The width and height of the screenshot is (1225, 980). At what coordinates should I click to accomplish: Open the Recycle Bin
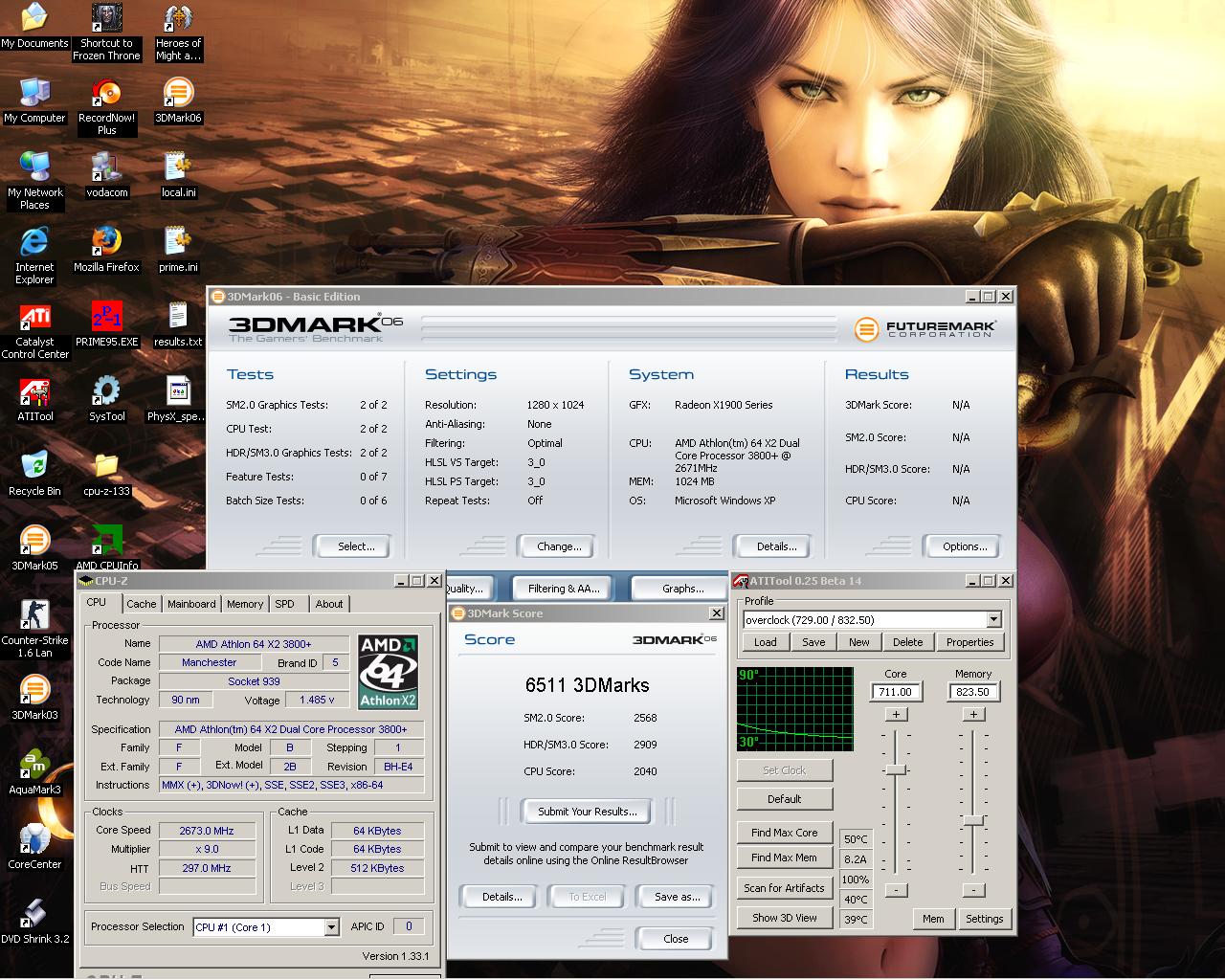34,466
